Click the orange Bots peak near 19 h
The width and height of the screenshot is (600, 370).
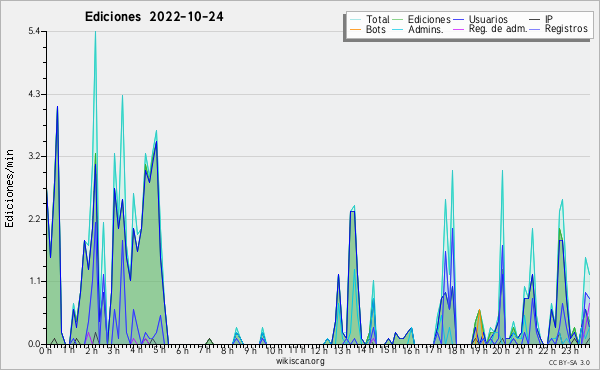pos(479,311)
